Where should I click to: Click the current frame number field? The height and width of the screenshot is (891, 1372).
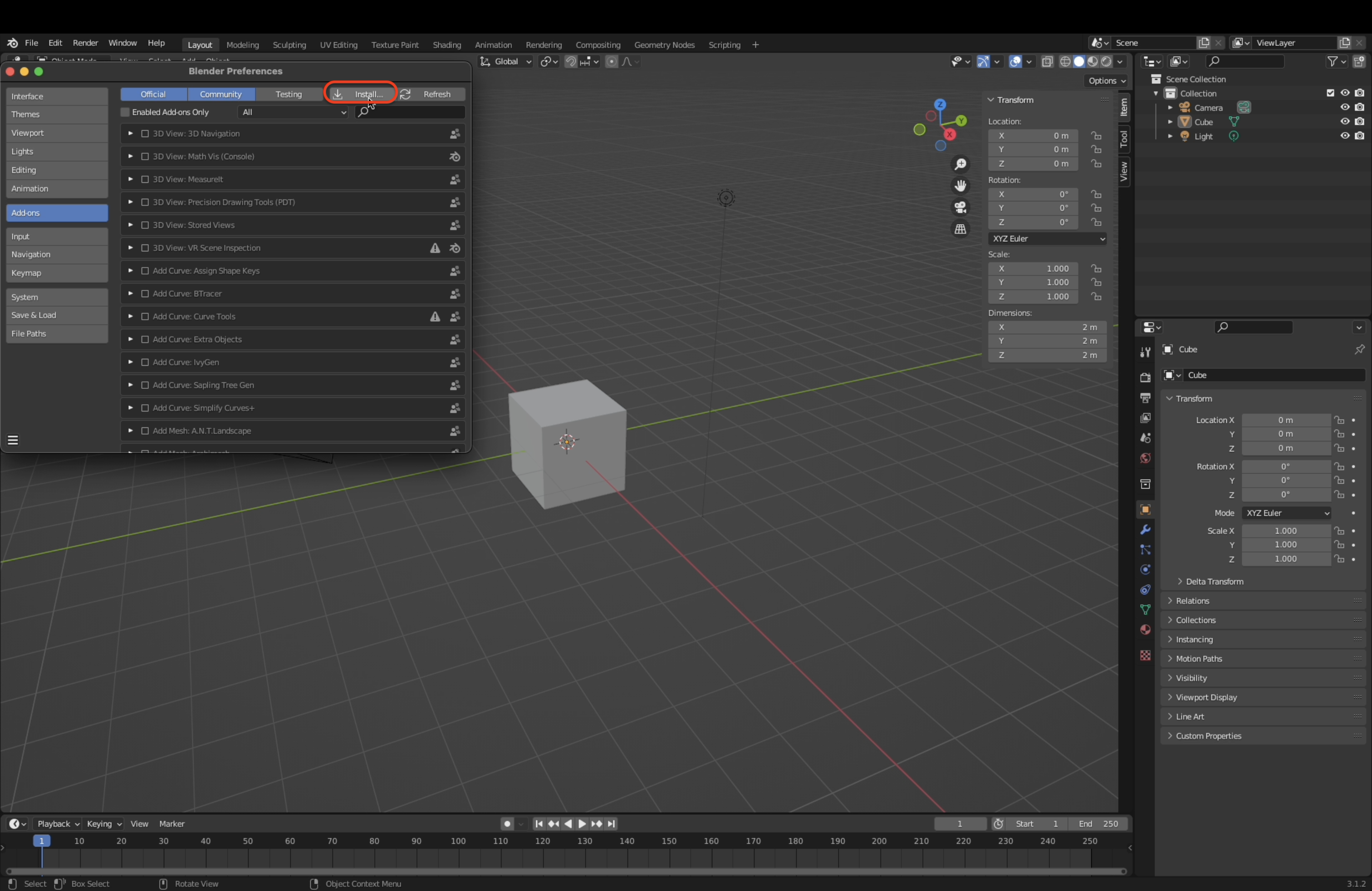[960, 824]
